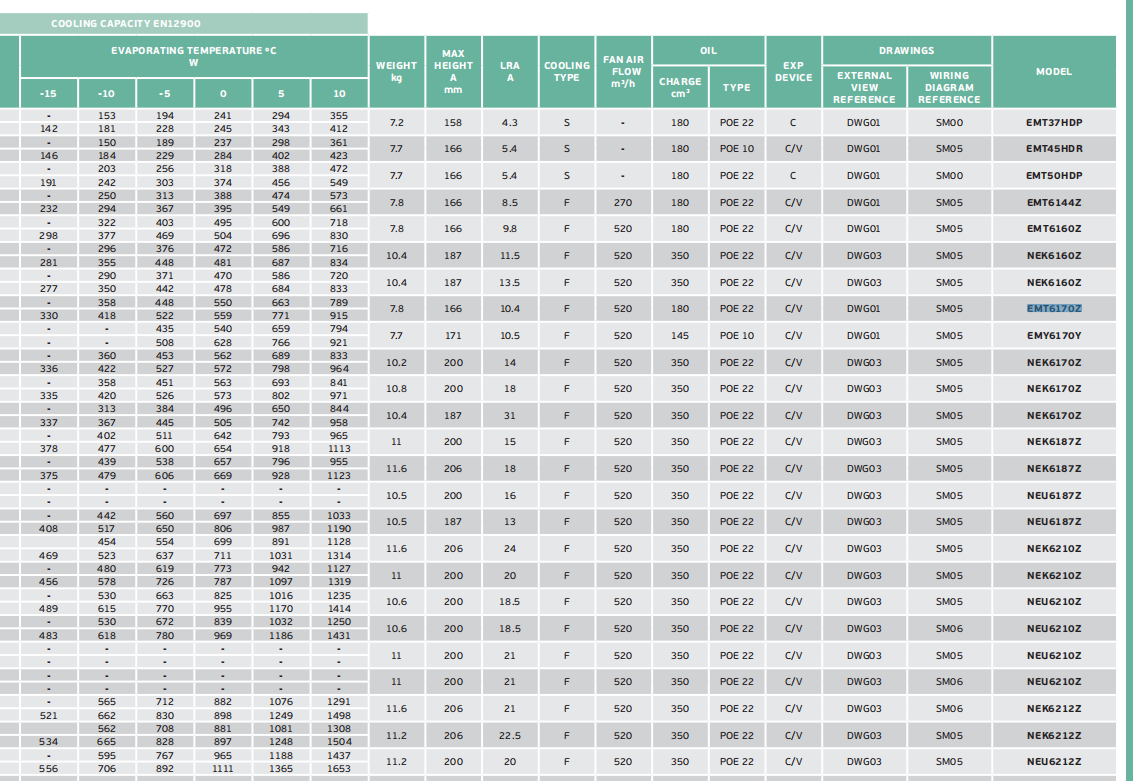Select the DRAWINGS group header
This screenshot has height=781, width=1133.
coord(906,50)
